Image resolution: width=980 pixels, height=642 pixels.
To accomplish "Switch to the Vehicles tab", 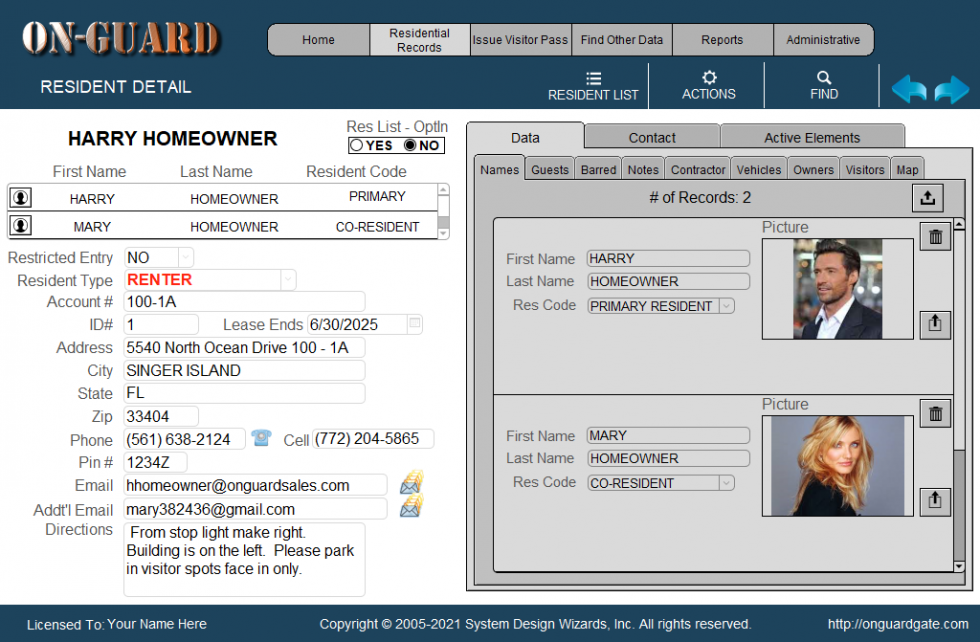I will coord(758,170).
